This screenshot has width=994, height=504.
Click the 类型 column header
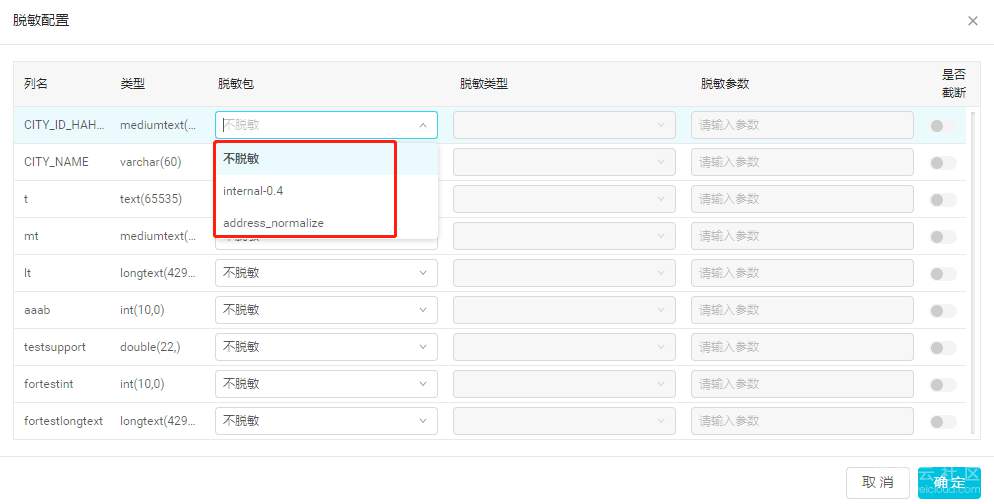click(x=132, y=84)
